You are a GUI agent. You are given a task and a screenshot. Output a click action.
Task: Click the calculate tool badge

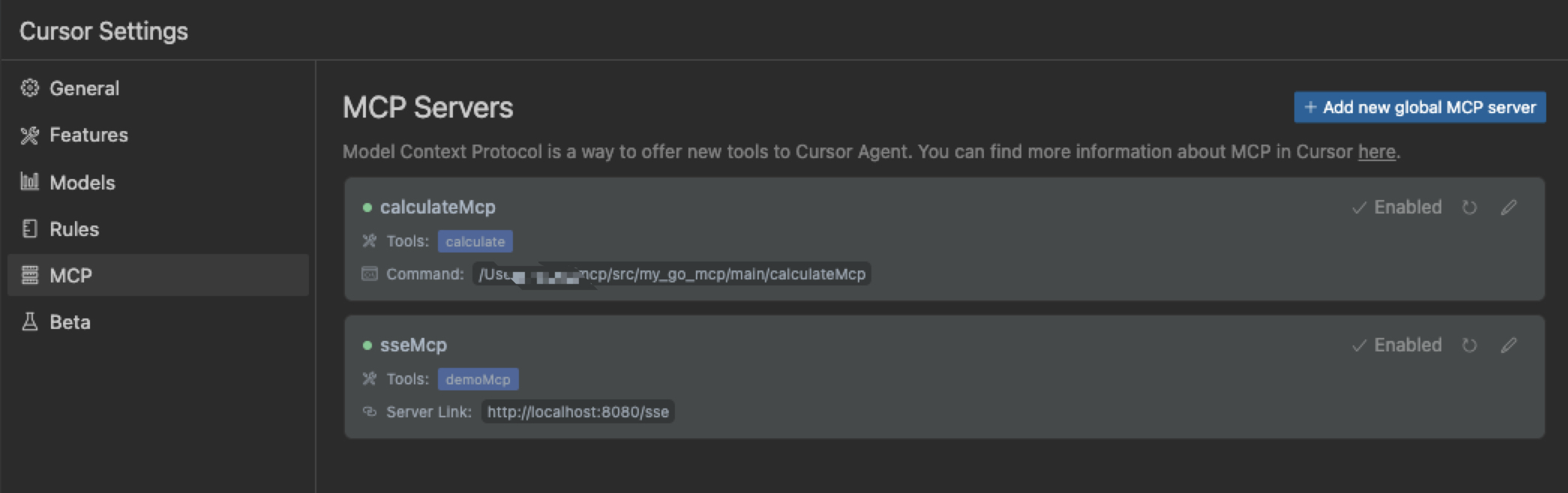click(475, 242)
